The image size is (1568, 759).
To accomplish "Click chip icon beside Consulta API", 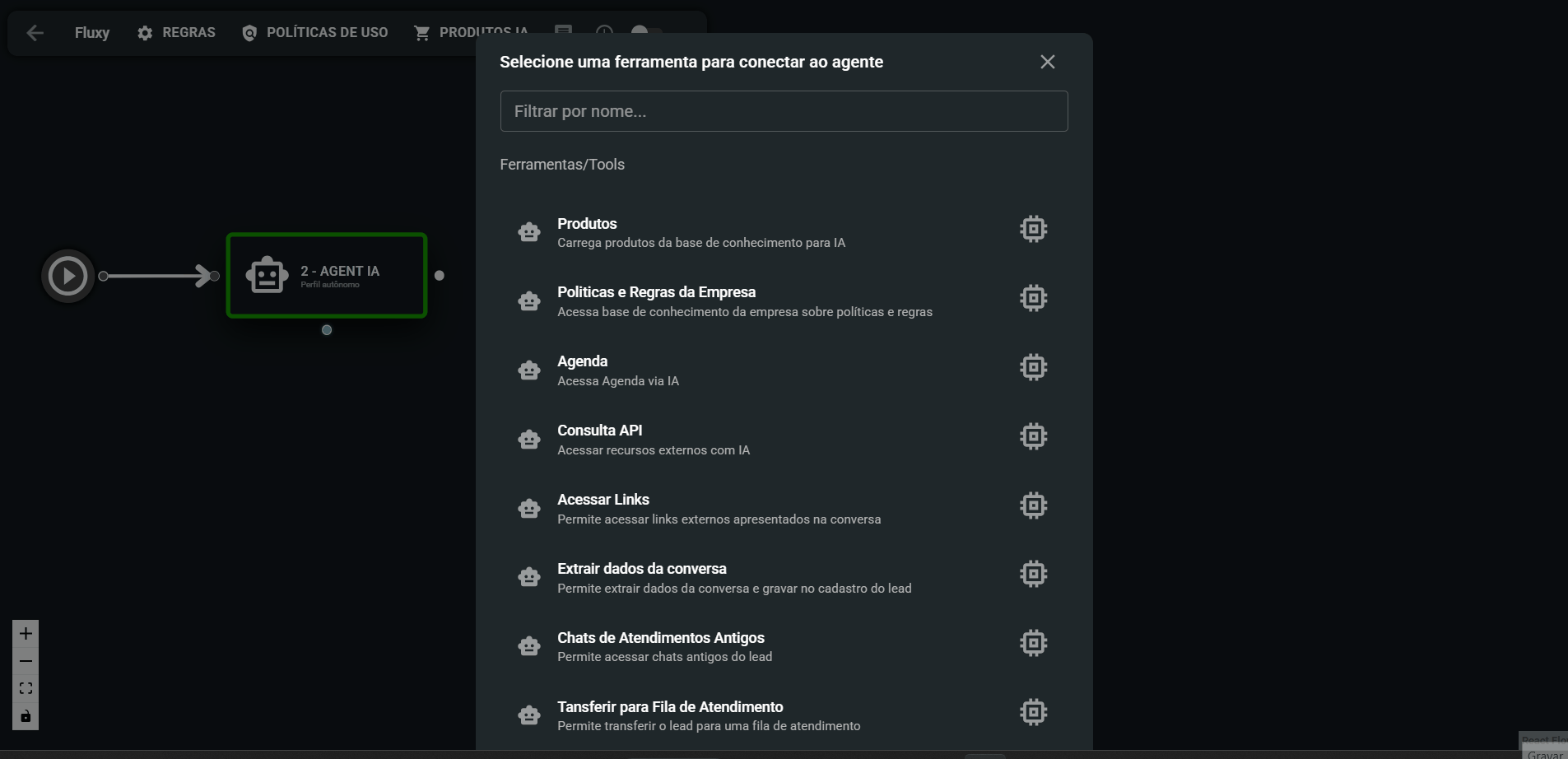I will [1033, 436].
